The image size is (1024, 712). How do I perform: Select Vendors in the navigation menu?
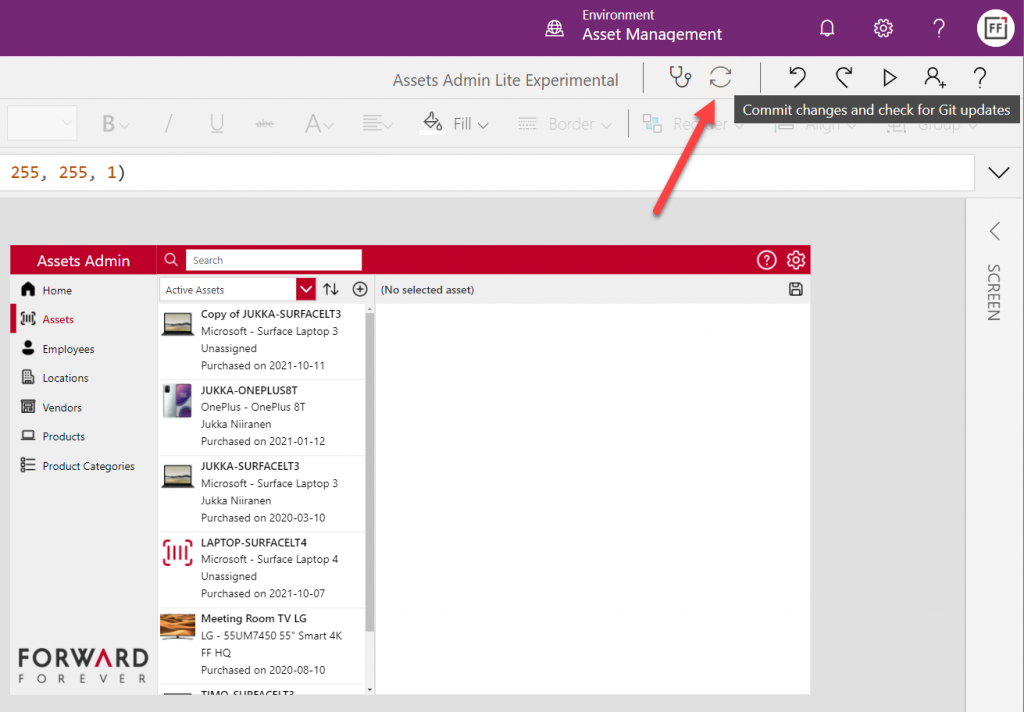click(60, 407)
